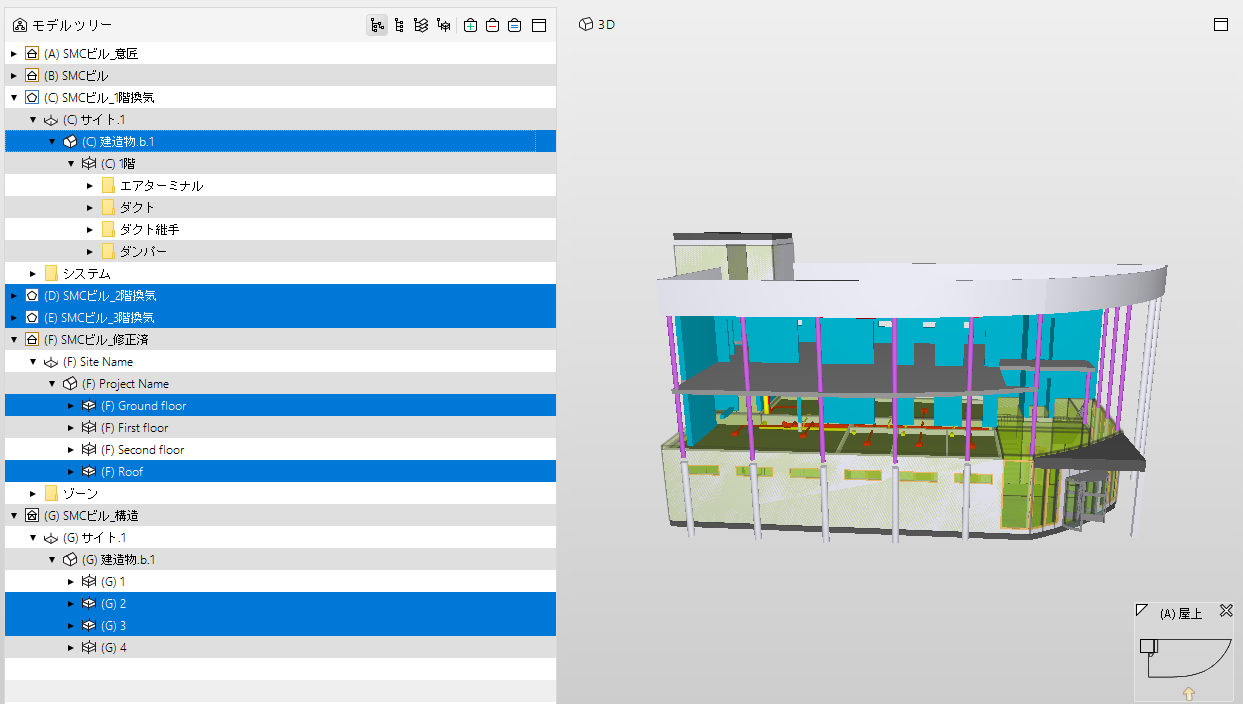The width and height of the screenshot is (1243, 704).
Task: Click the システム folder icon
Action: click(51, 273)
